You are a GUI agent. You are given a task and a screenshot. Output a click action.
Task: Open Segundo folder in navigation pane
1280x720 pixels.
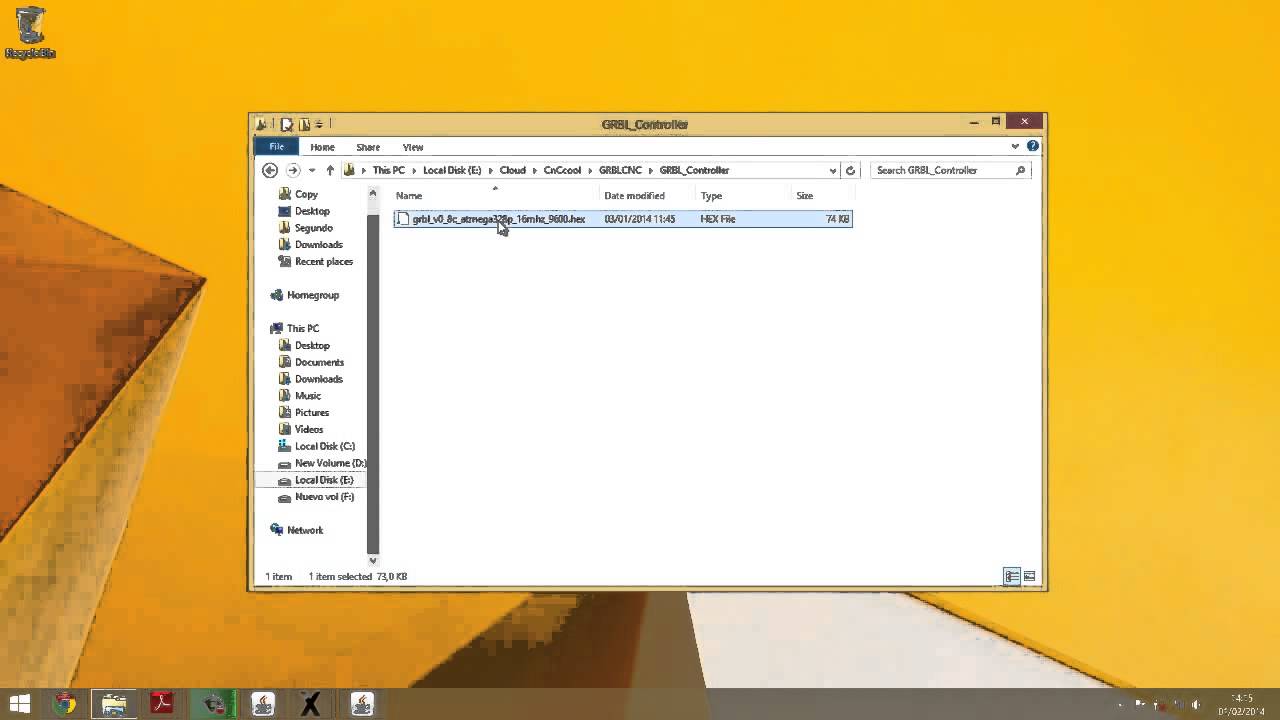click(313, 228)
